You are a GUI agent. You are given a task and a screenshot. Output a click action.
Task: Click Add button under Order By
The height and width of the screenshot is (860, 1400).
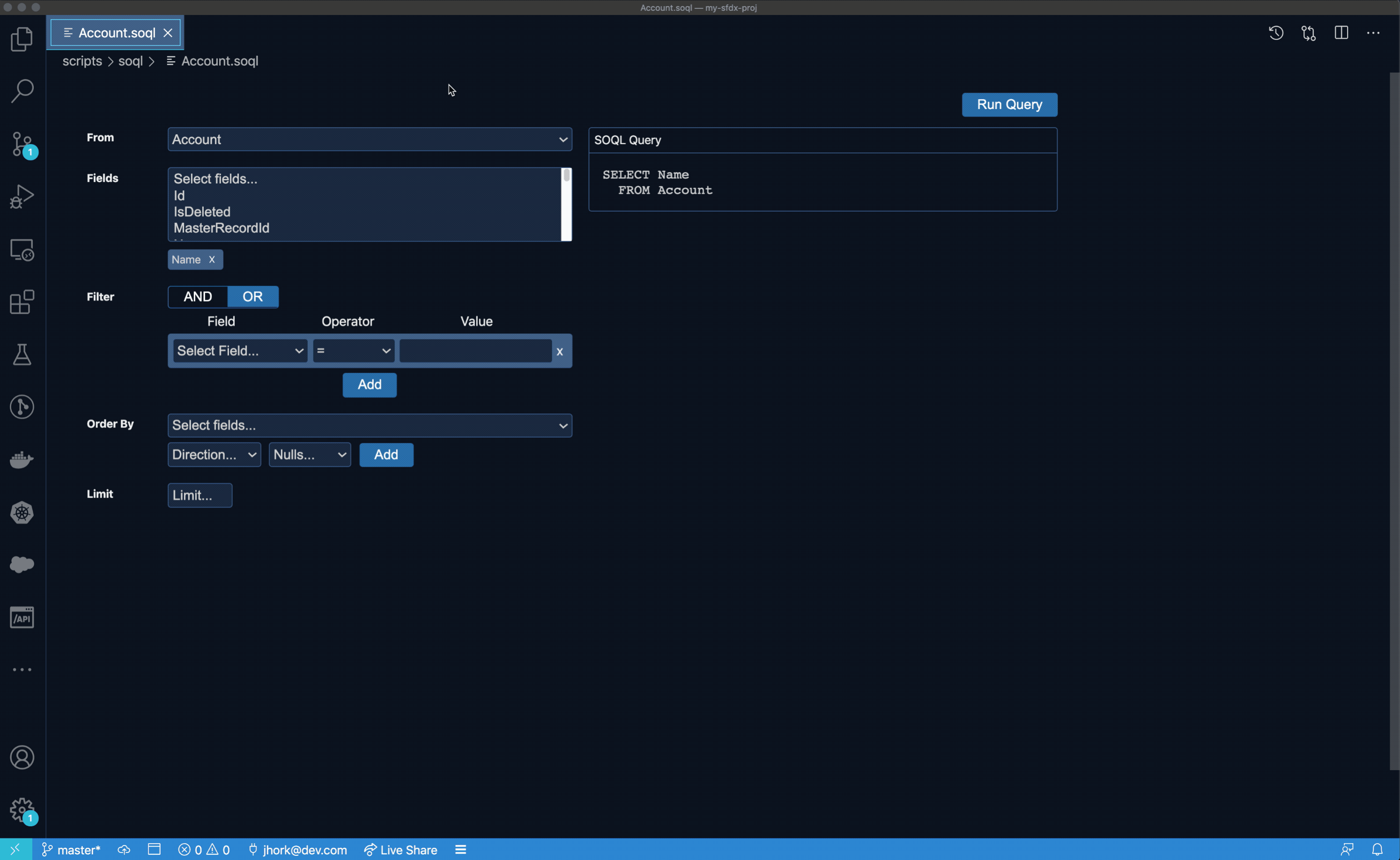point(385,455)
